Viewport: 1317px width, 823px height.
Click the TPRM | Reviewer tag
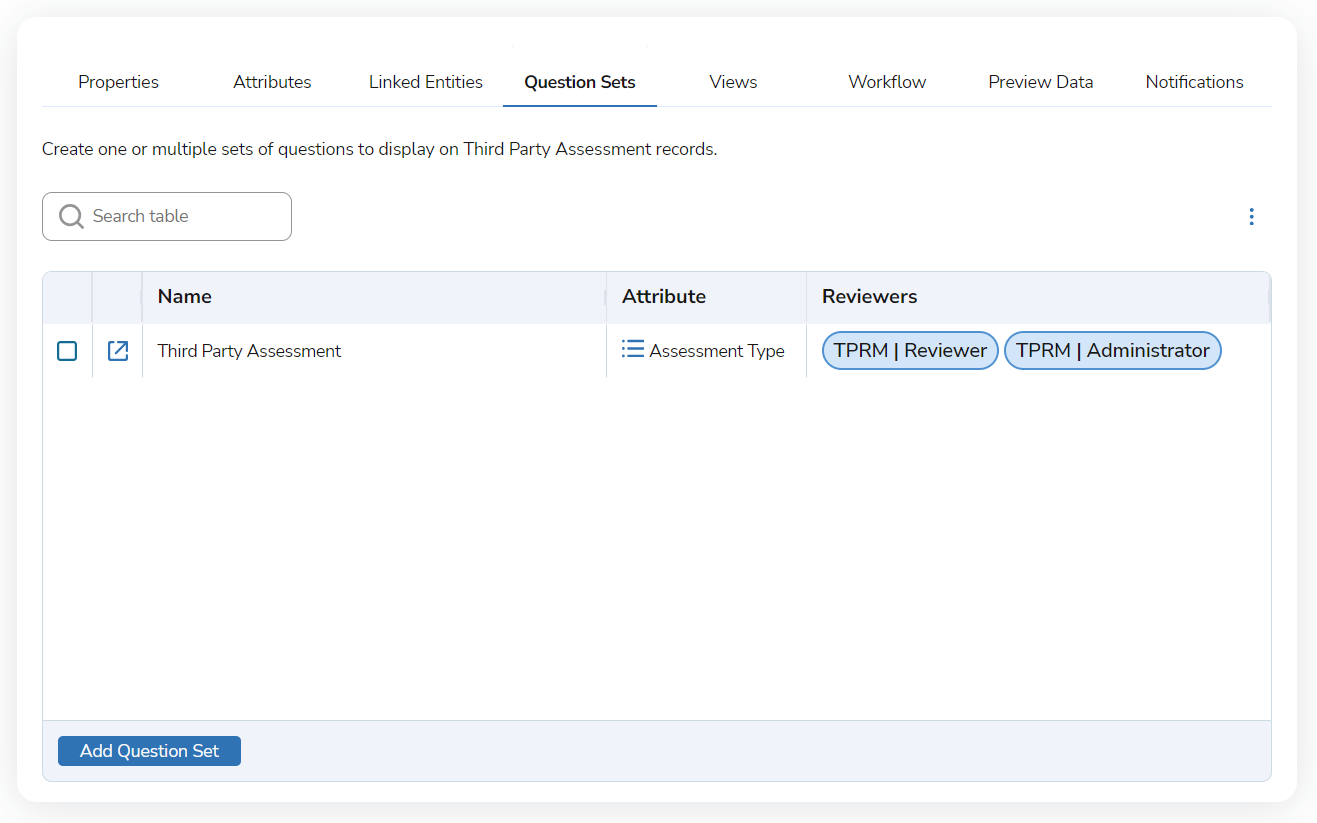click(x=910, y=350)
